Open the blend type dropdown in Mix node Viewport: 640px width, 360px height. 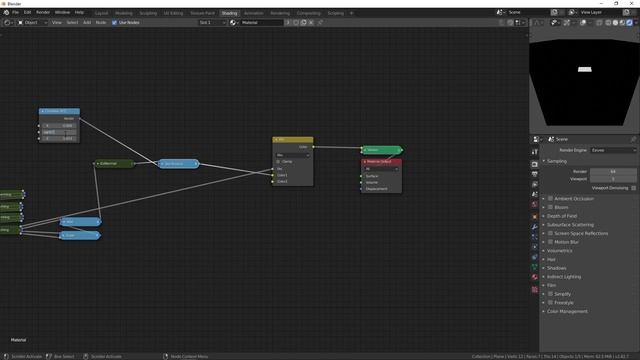coord(293,155)
